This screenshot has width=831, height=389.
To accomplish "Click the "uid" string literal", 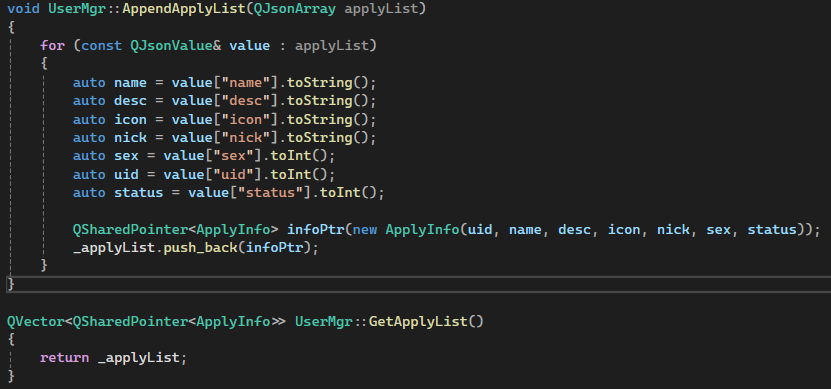I will tap(233, 174).
